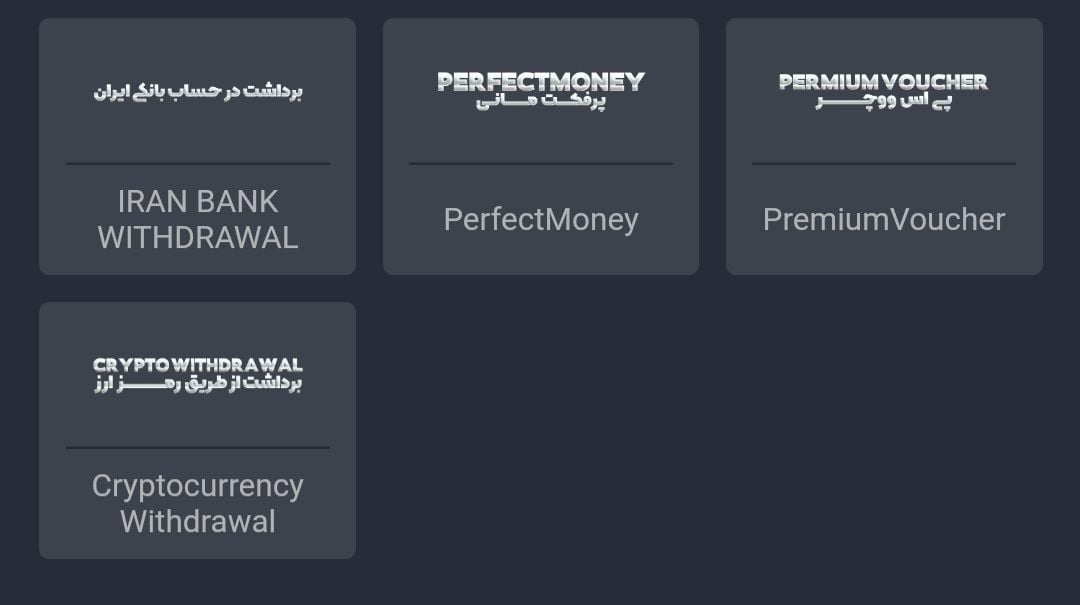Screen dimensions: 1080x605
Task: Click divider line in Cryptocurrency Withdrawal card
Action: [x=197, y=447]
